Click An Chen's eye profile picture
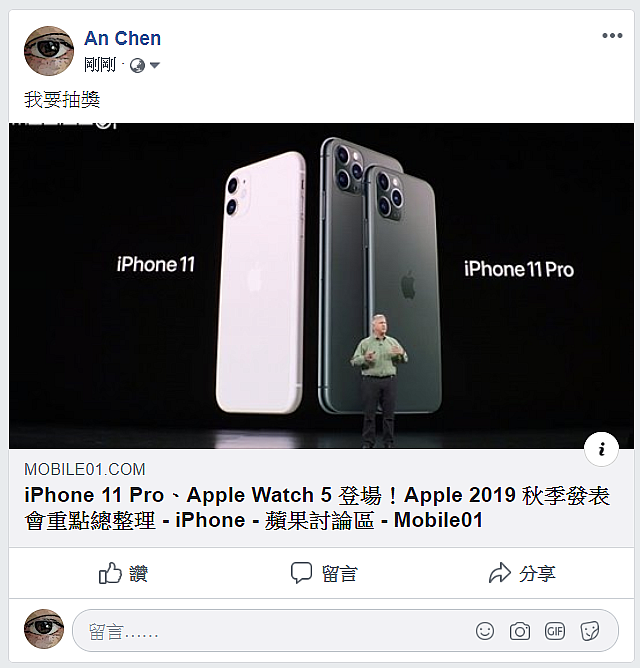The height and width of the screenshot is (668, 640). 49,51
